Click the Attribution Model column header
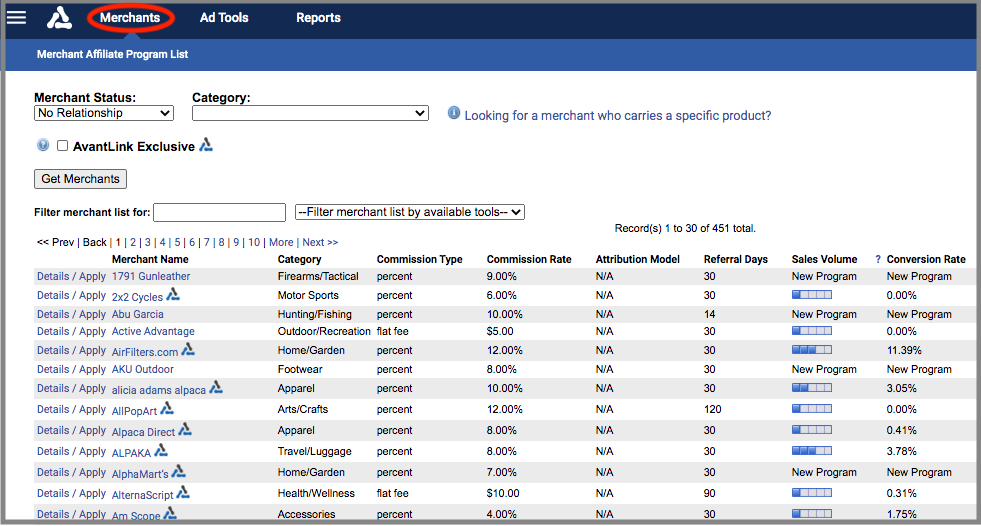Screen dimensions: 981x526 (x=638, y=259)
